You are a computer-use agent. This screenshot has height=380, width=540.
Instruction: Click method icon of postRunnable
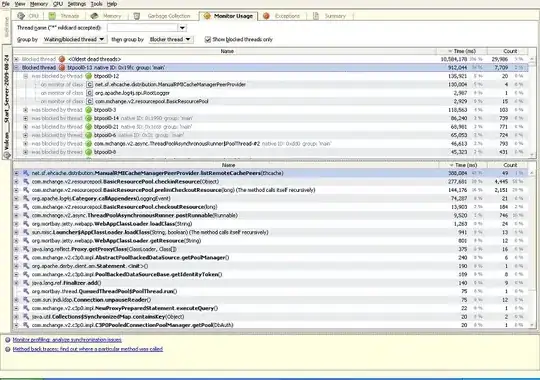point(26,215)
